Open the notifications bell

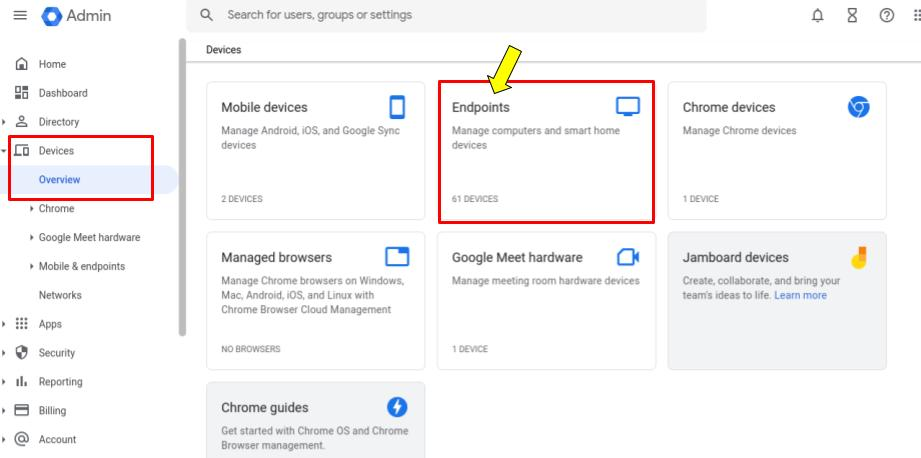click(x=817, y=16)
